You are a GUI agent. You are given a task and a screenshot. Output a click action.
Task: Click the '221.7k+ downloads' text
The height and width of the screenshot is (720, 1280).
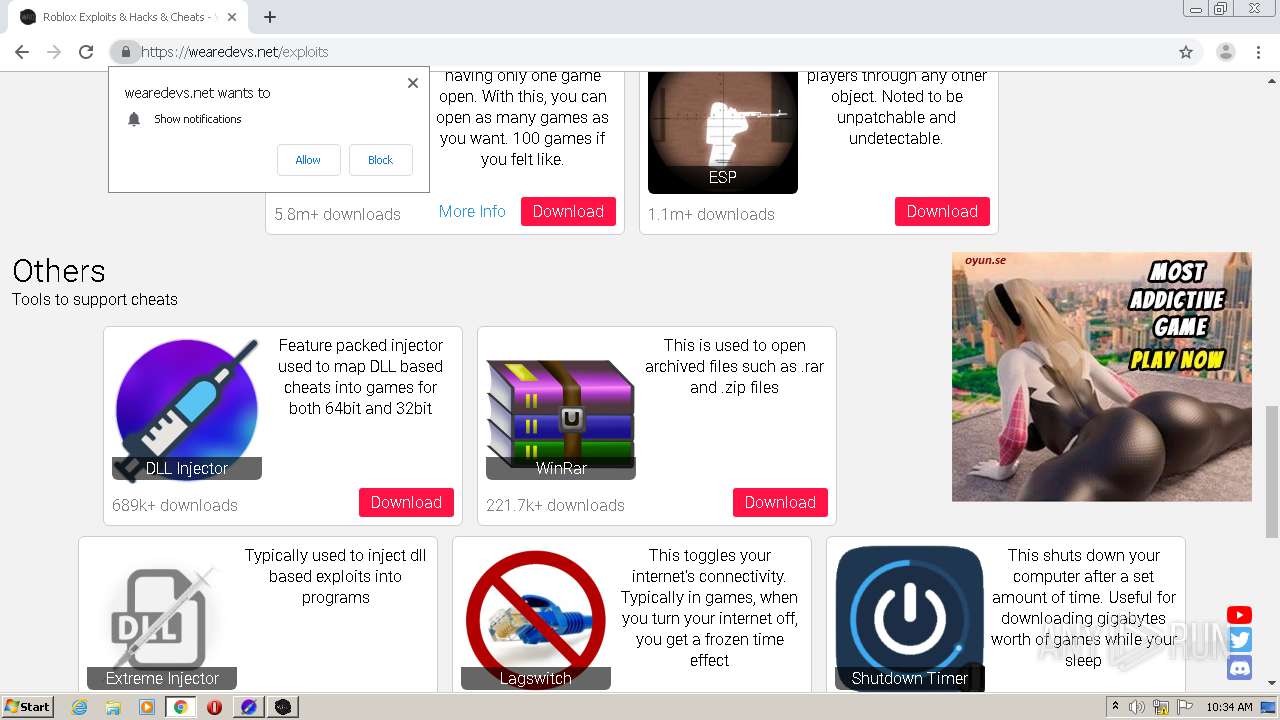point(555,505)
